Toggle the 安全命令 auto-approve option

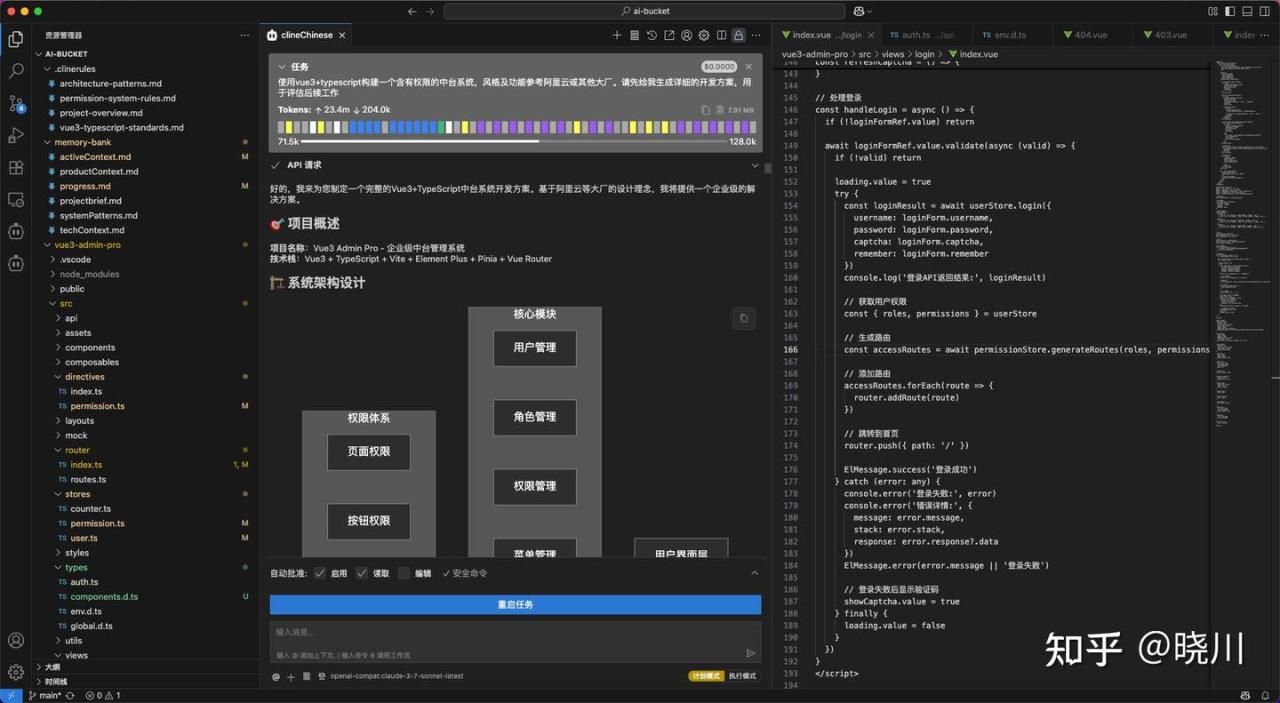[x=465, y=573]
